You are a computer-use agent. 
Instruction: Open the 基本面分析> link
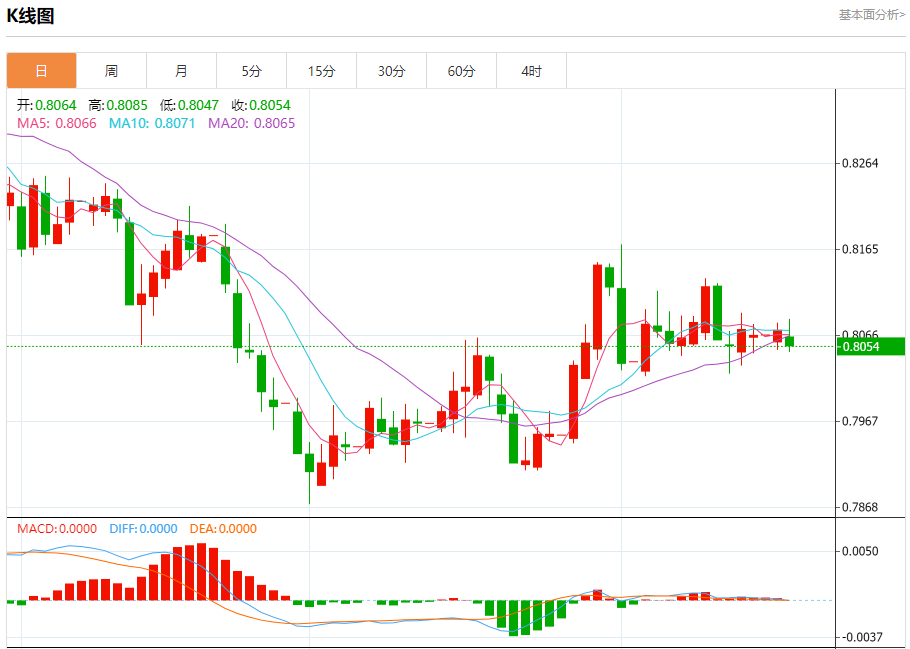click(871, 15)
